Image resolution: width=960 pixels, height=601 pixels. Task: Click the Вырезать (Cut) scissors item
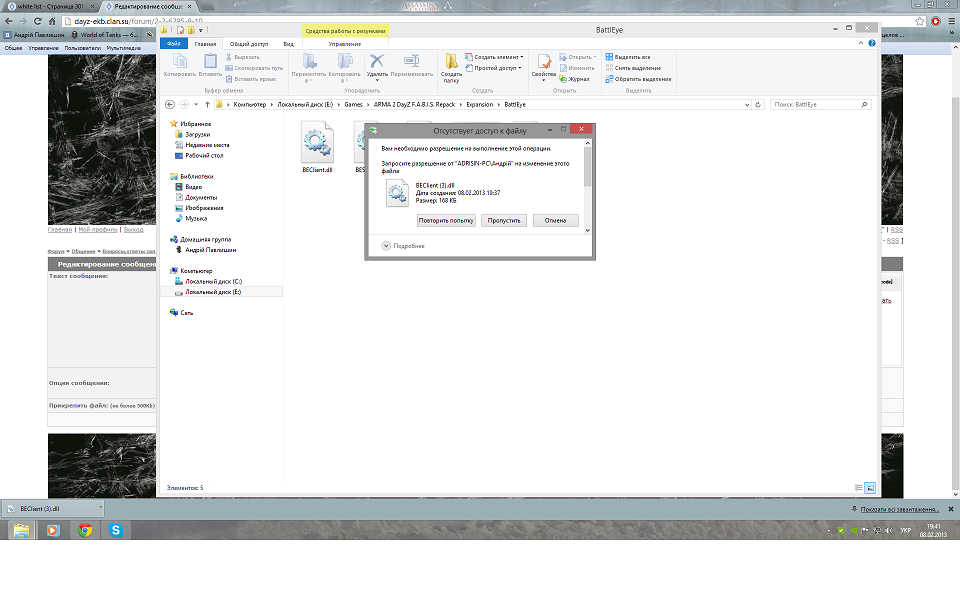[243, 57]
